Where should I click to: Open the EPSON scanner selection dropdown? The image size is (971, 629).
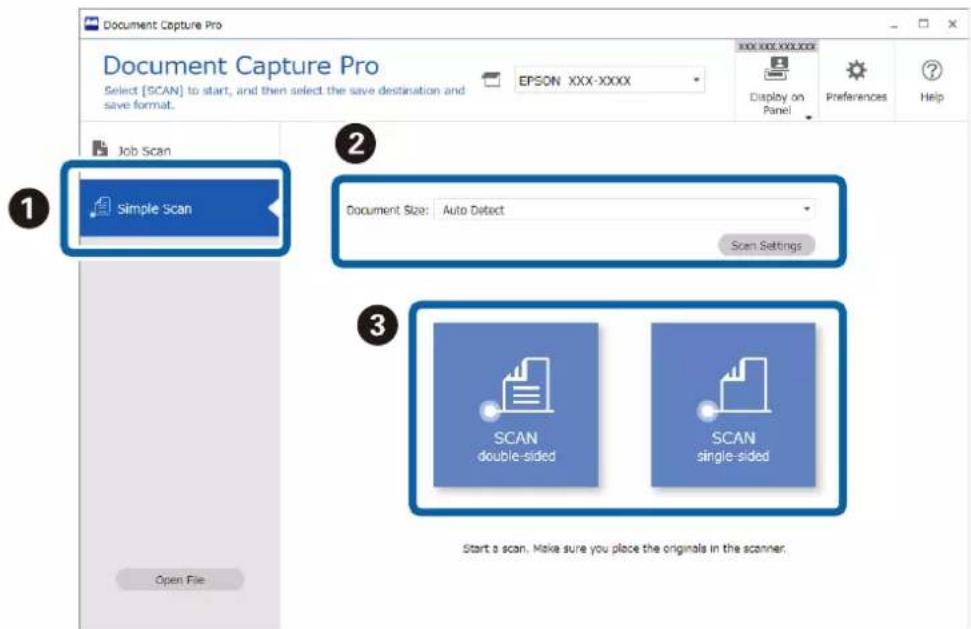609,80
